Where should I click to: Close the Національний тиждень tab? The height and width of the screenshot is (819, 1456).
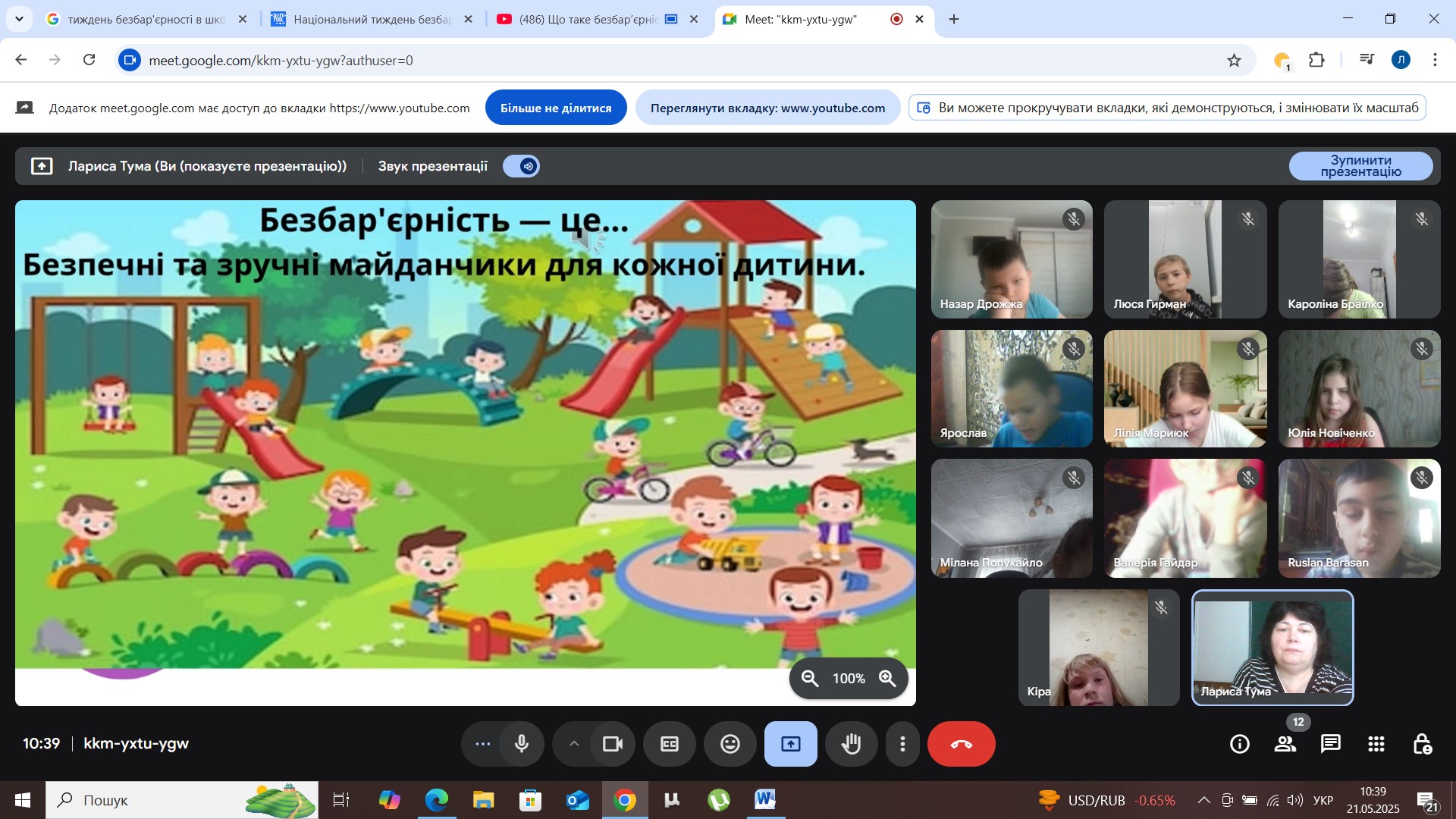pyautogui.click(x=468, y=19)
